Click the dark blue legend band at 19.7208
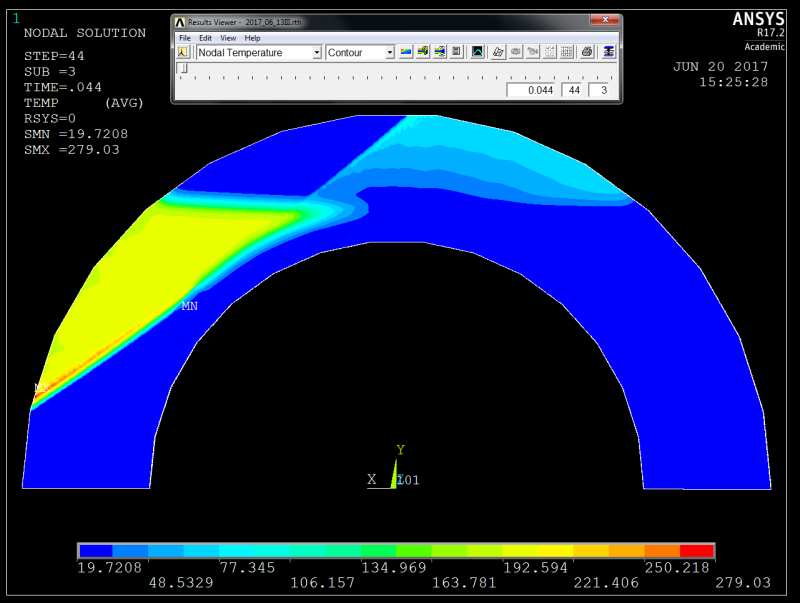Viewport: 800px width, 603px height. [96, 551]
